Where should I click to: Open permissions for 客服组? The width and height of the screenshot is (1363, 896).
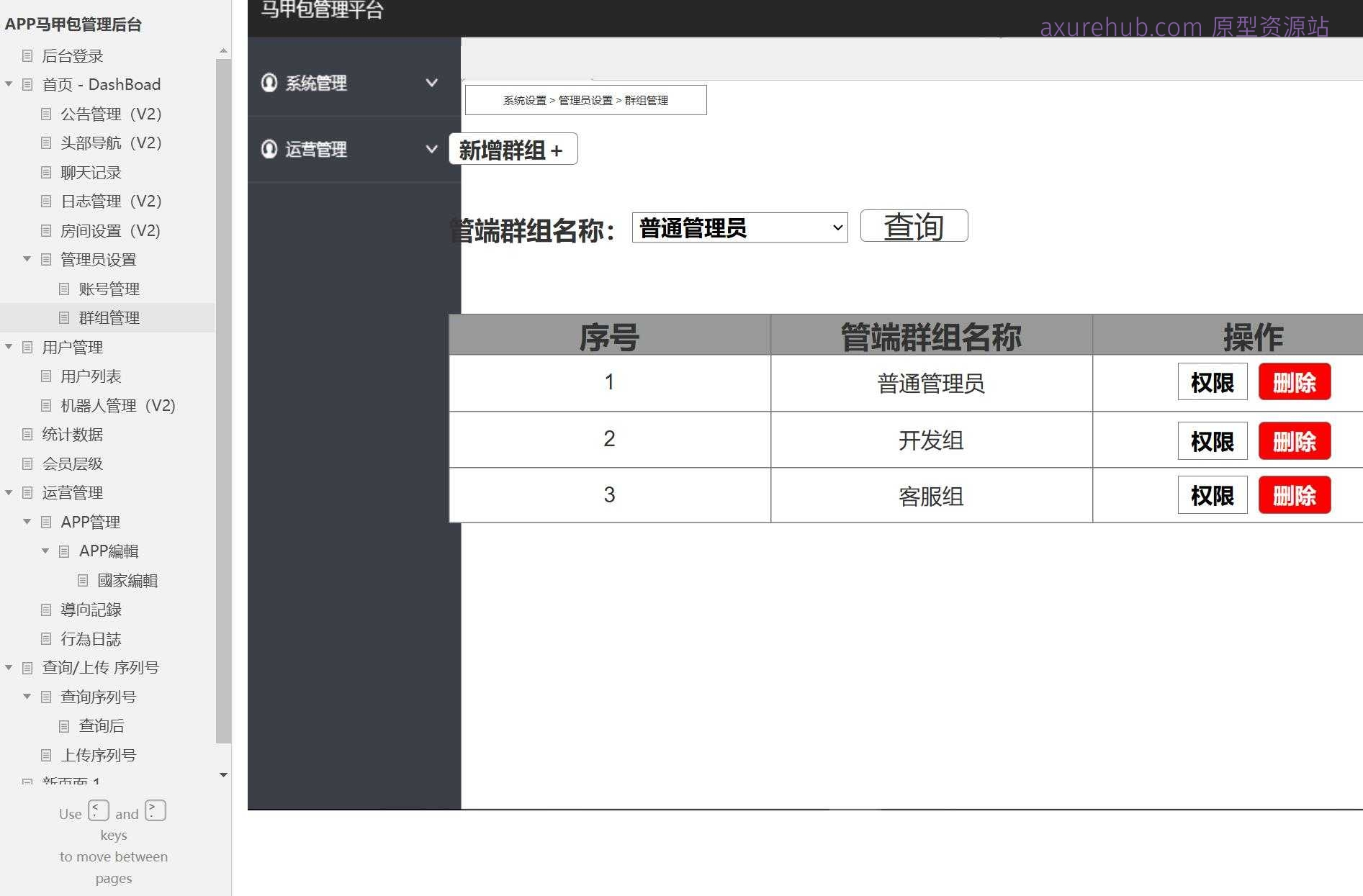click(x=1212, y=495)
